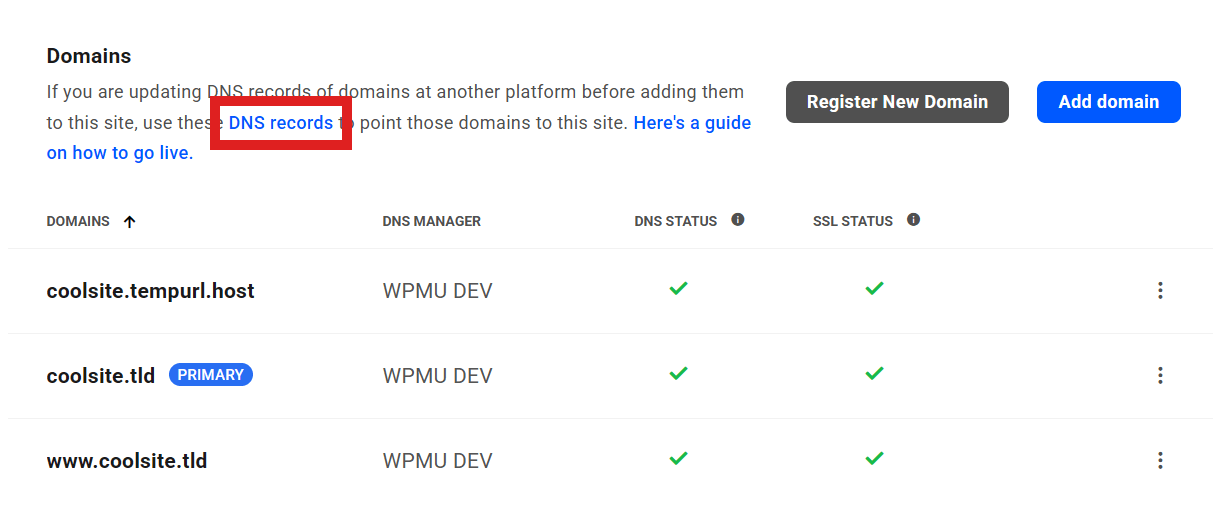
Task: Click the Add domain button
Action: [x=1109, y=102]
